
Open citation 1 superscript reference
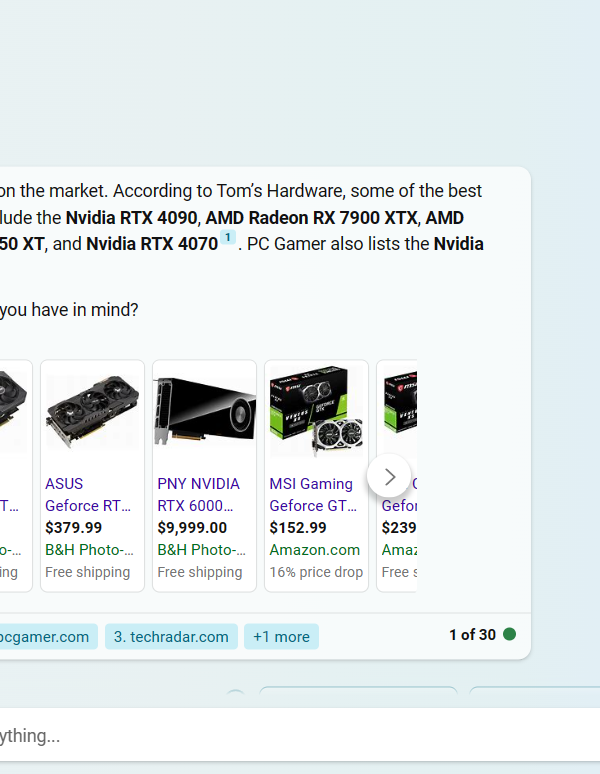pyautogui.click(x=228, y=237)
